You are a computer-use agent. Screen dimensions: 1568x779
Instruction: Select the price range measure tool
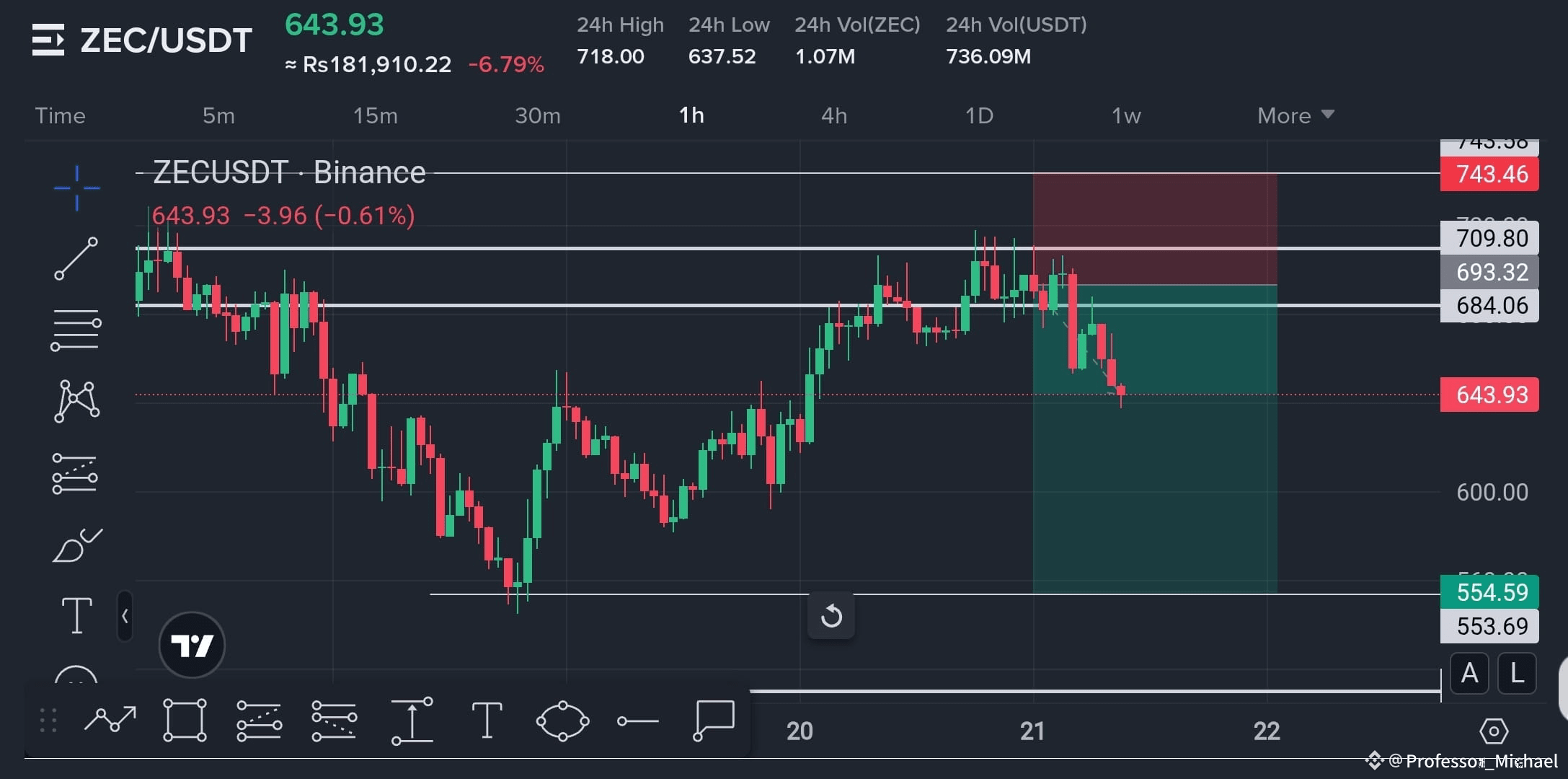coord(412,721)
